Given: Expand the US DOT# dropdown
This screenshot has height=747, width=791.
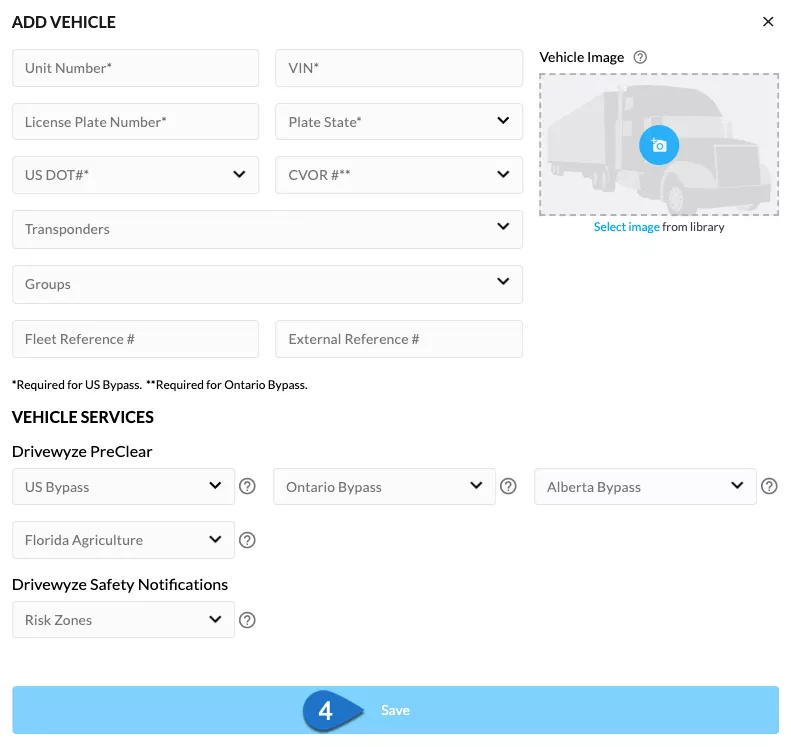Looking at the screenshot, I should coord(135,175).
